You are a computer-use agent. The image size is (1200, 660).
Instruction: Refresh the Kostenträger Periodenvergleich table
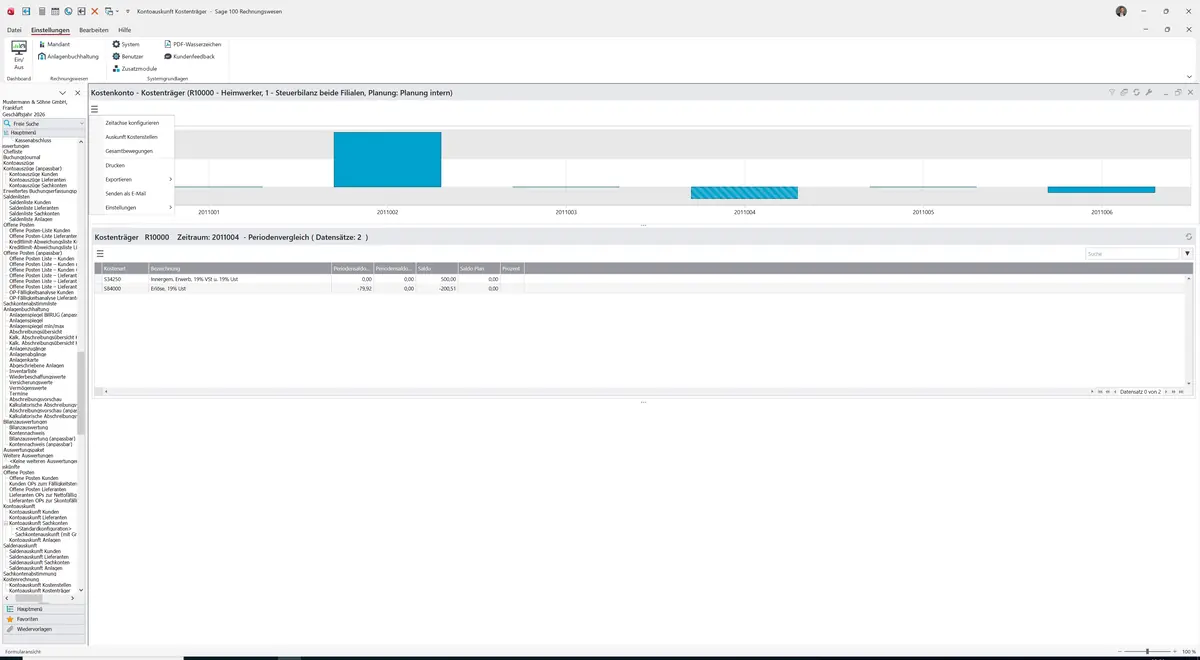click(x=1188, y=237)
